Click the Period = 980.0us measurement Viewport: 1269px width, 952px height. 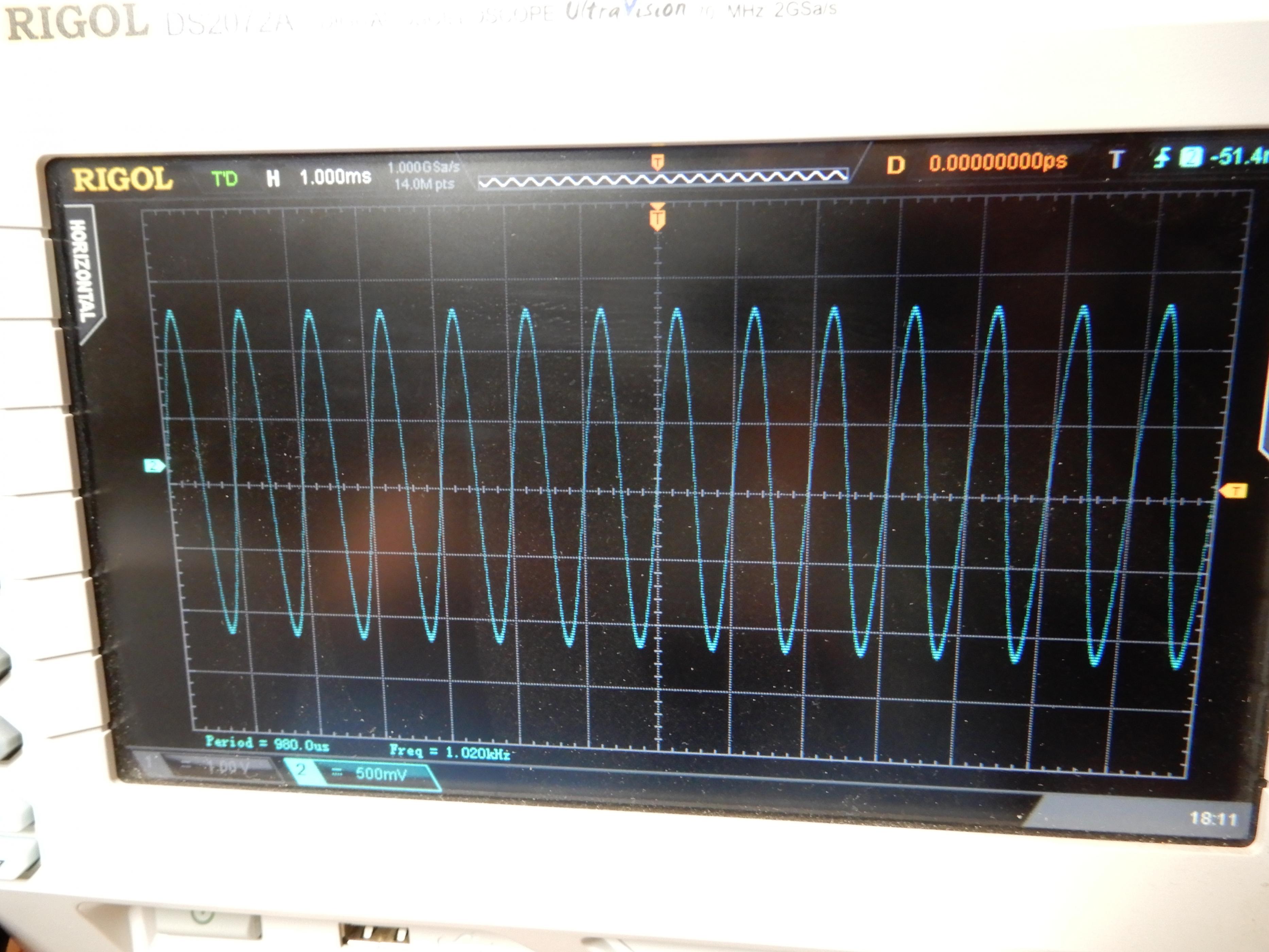pos(267,744)
